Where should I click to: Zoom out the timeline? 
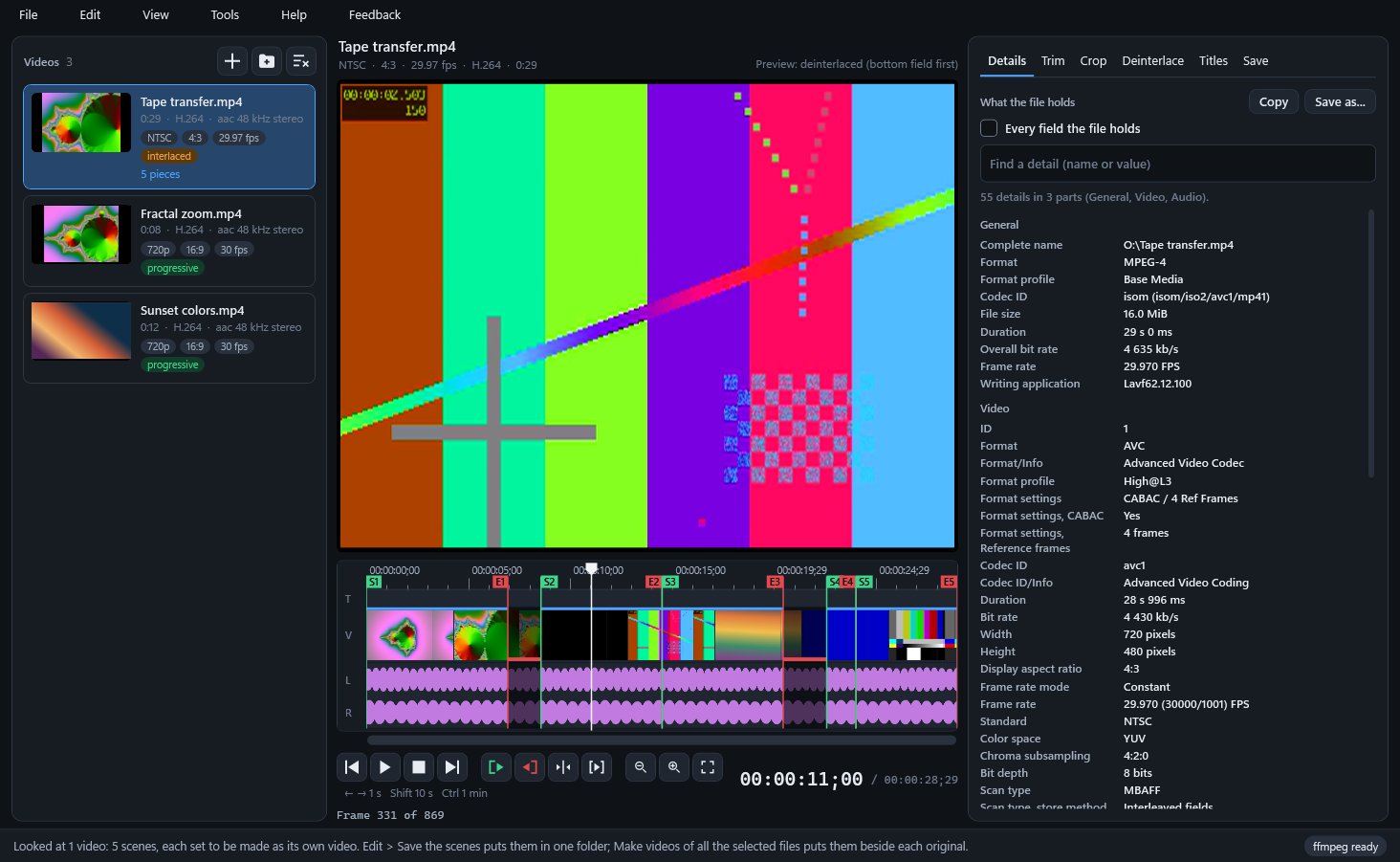(641, 767)
